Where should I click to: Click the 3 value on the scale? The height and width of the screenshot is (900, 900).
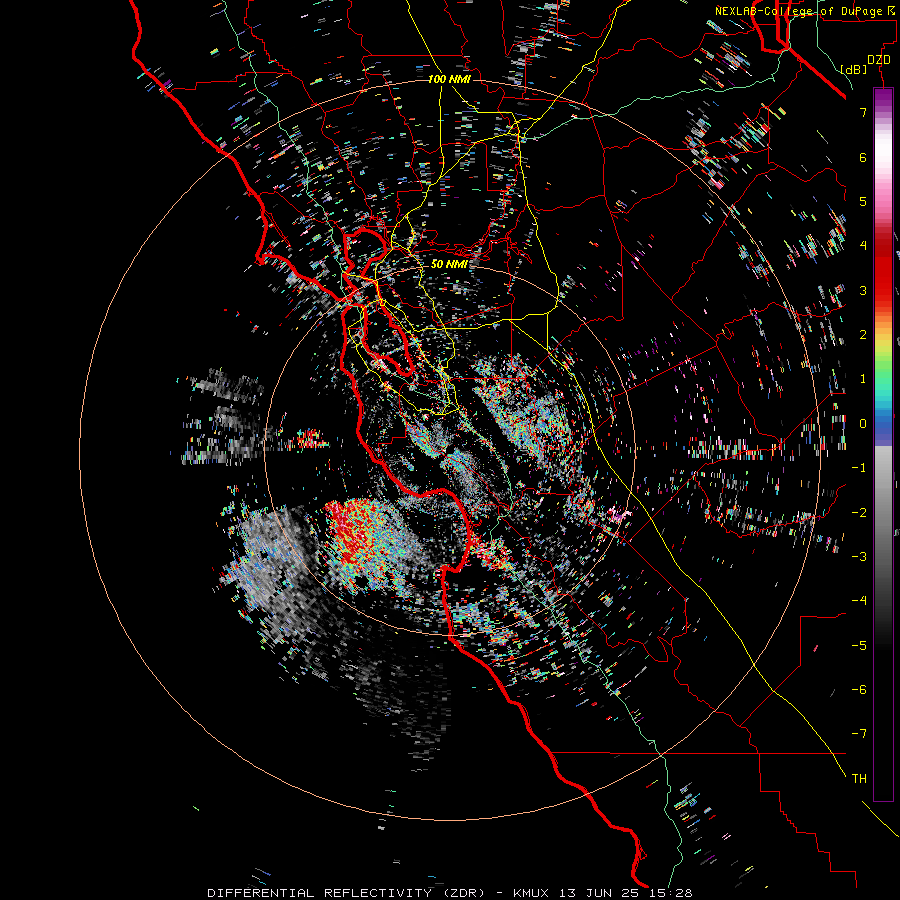click(863, 290)
